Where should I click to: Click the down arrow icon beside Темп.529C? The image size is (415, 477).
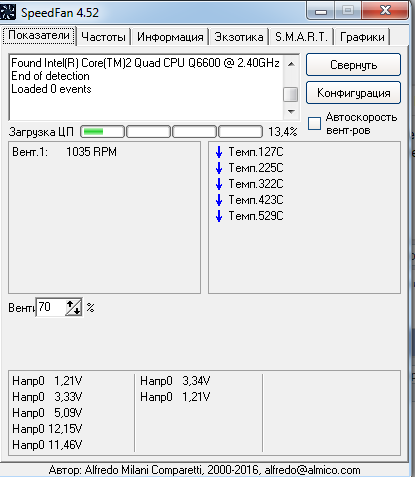pos(219,216)
